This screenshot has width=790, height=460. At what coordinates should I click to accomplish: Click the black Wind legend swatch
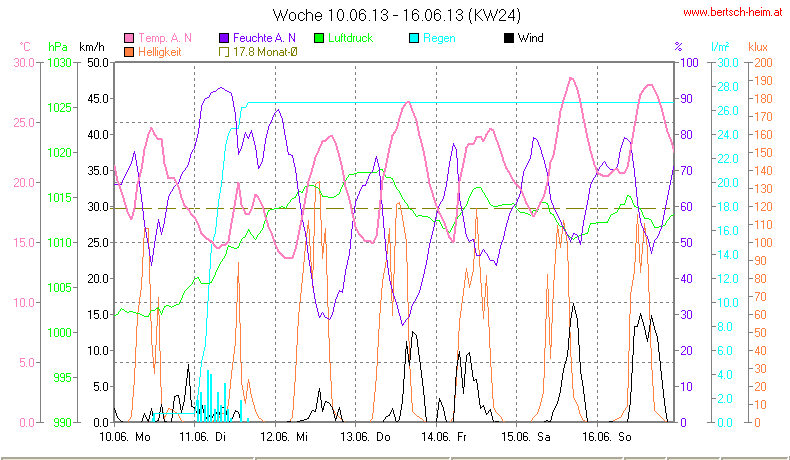tap(508, 38)
